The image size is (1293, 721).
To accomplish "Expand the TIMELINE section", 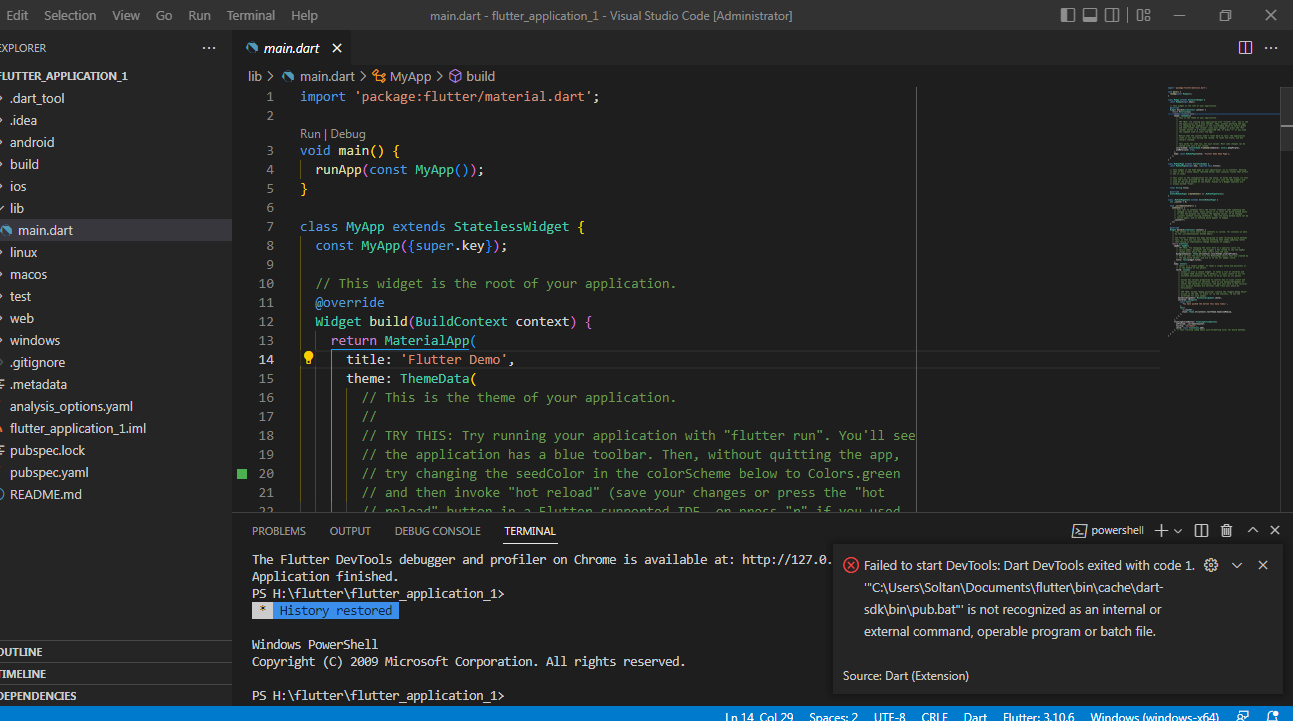I will 116,674.
